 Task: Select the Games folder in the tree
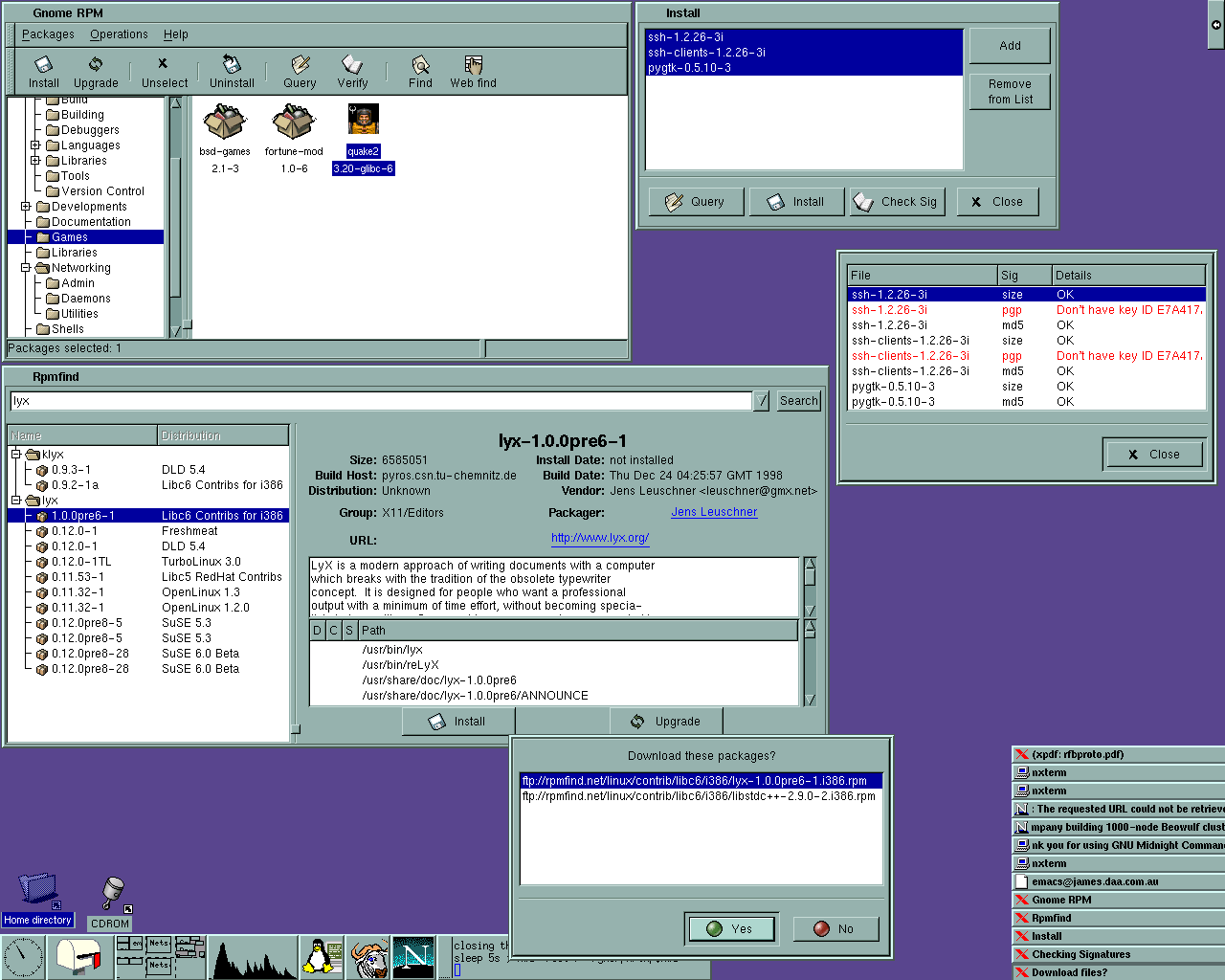point(85,237)
